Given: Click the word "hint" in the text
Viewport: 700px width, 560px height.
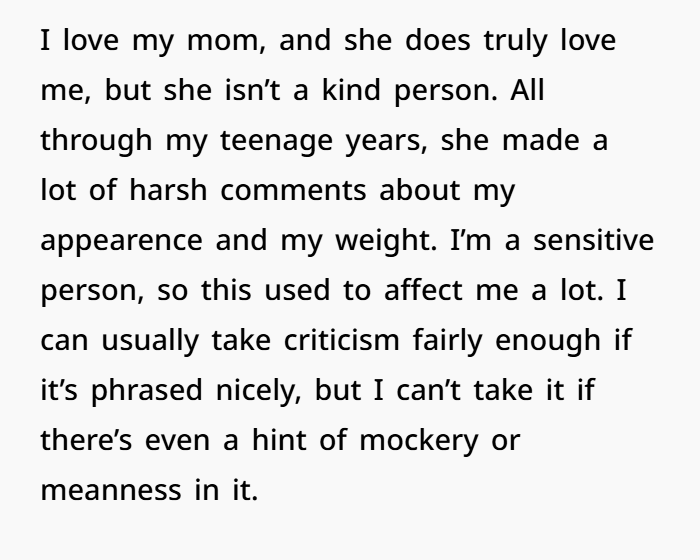Looking at the screenshot, I should point(279,439).
